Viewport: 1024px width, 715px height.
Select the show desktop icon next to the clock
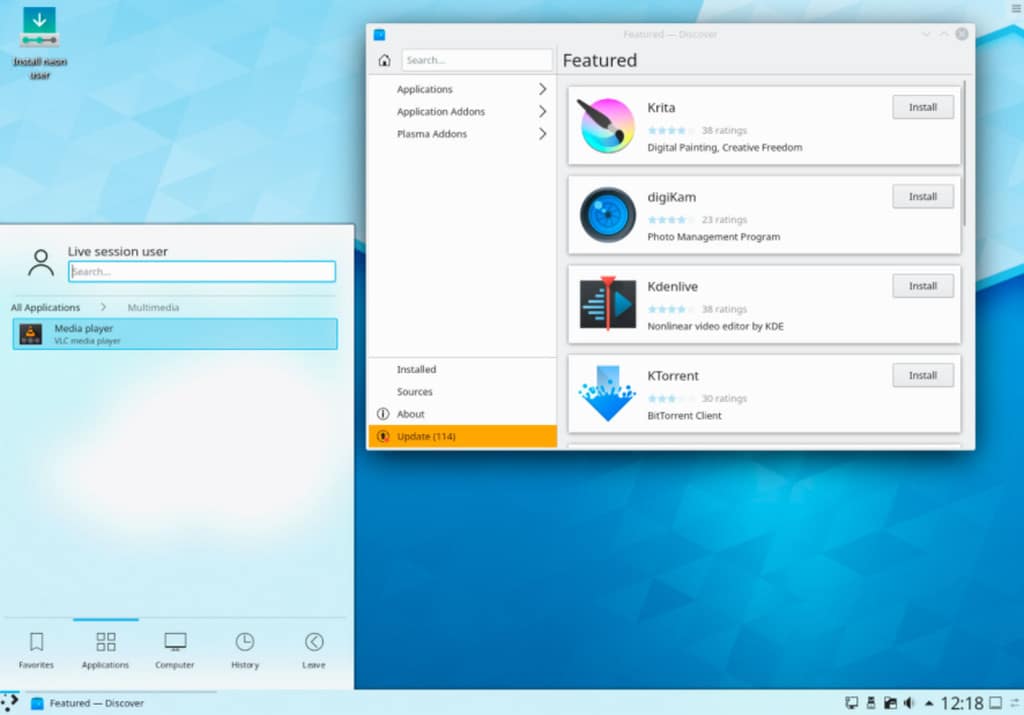tap(995, 703)
